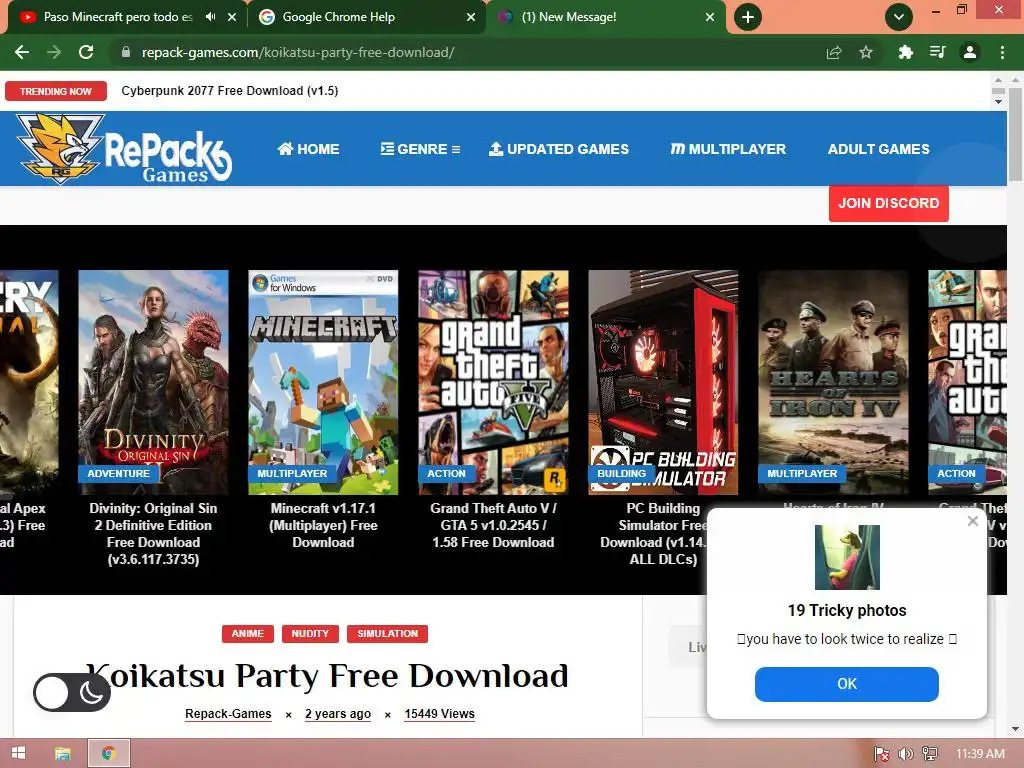Switch to the Google Chrome Help tab

[x=338, y=17]
